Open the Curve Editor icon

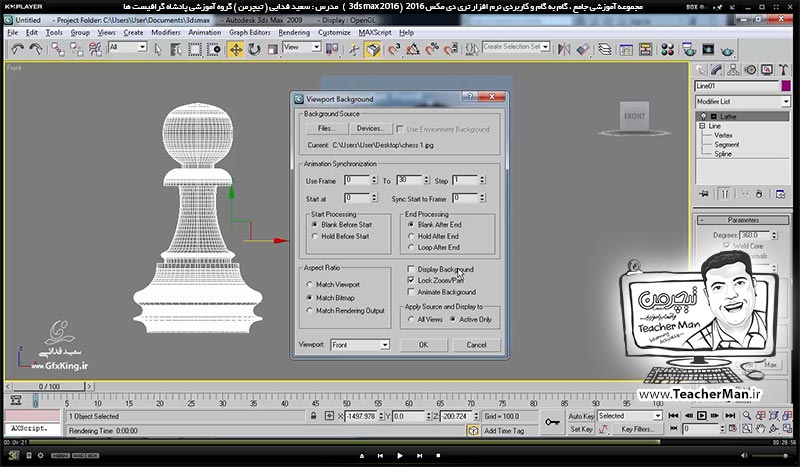[626, 49]
